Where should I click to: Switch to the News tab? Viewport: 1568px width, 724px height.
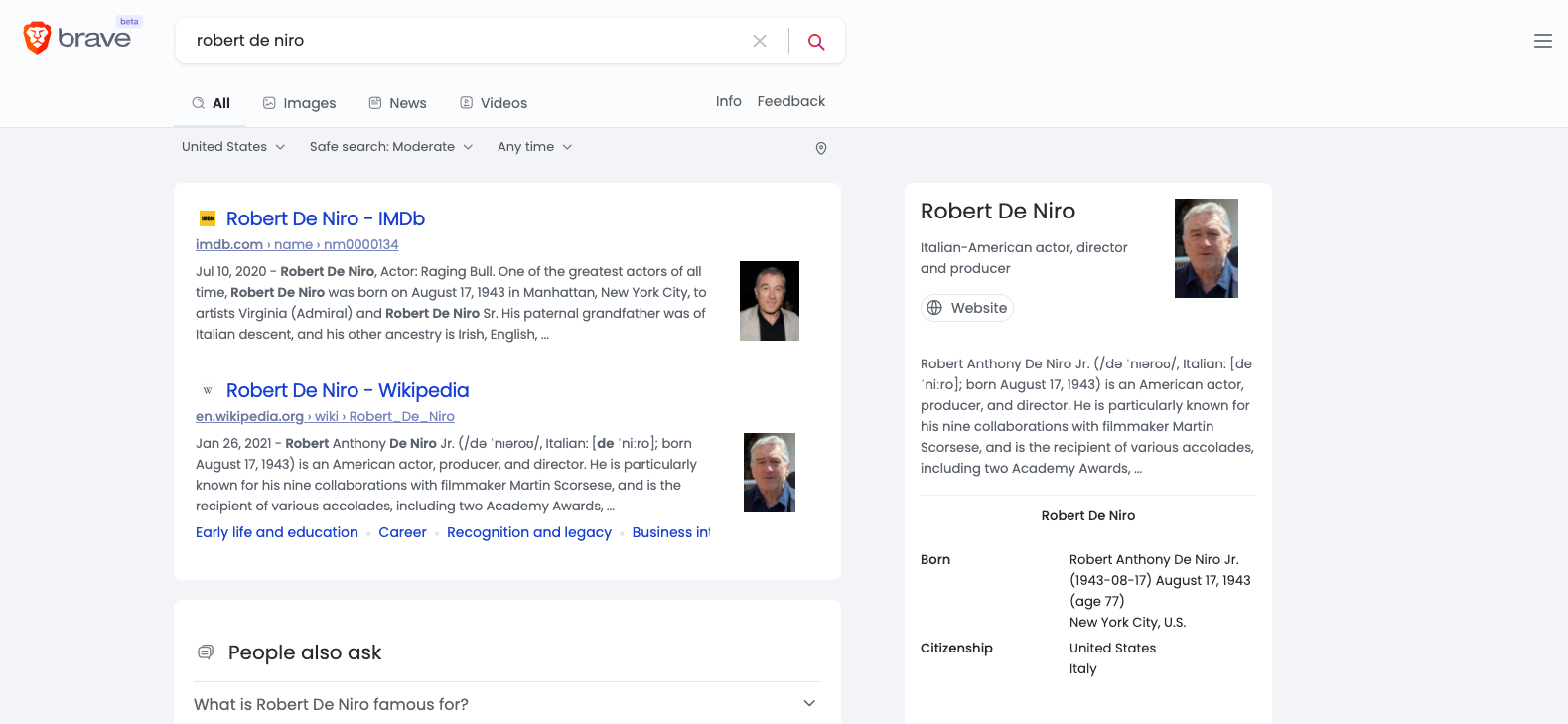(x=397, y=103)
